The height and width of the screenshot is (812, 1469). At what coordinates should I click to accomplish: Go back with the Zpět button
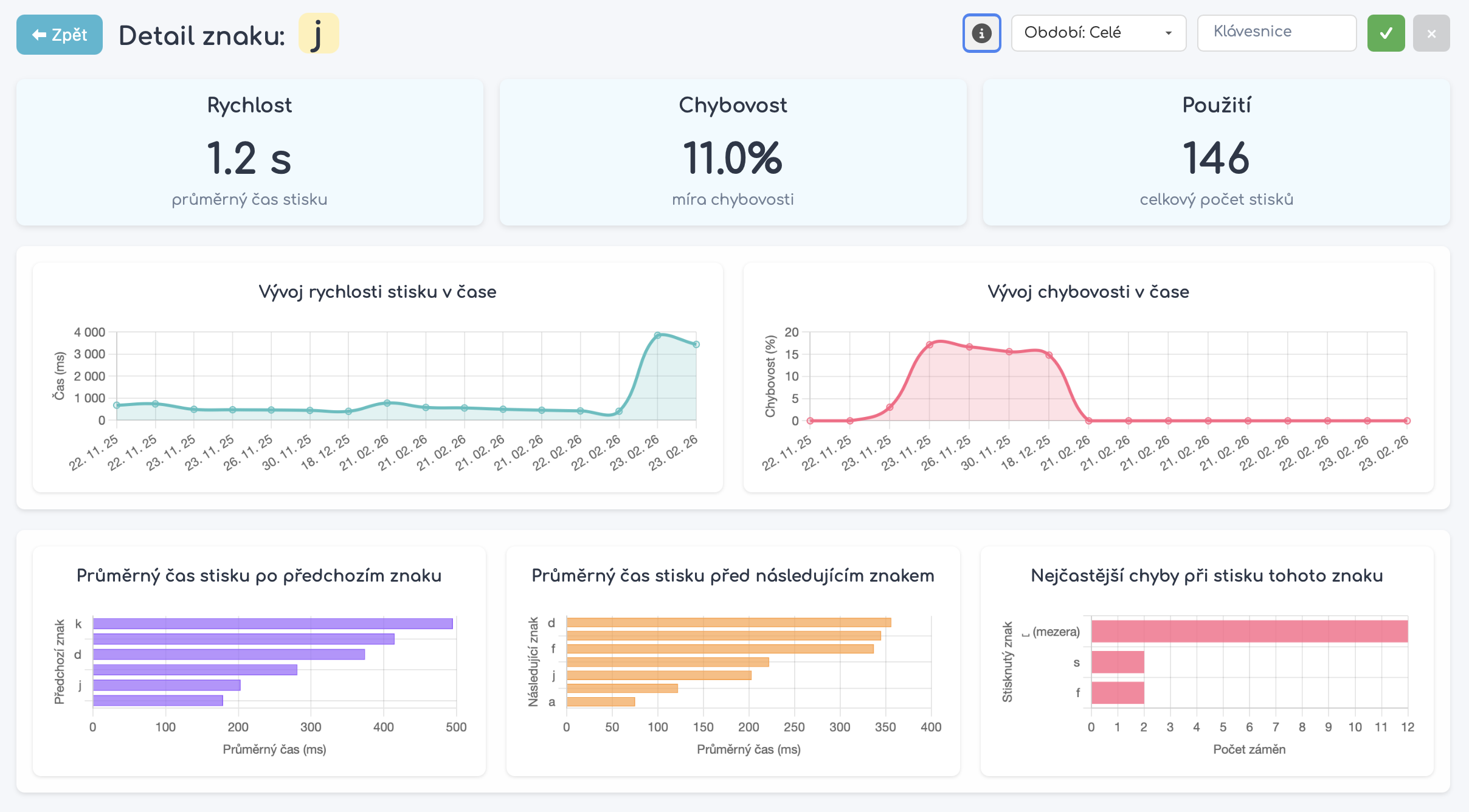60,35
